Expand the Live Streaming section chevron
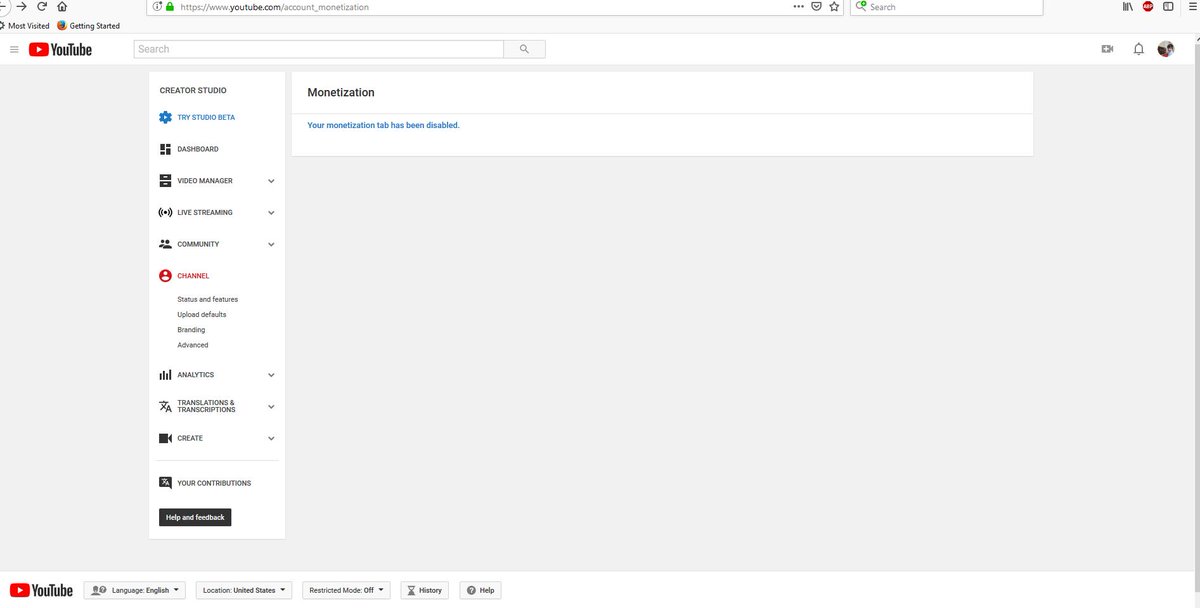 coord(271,213)
